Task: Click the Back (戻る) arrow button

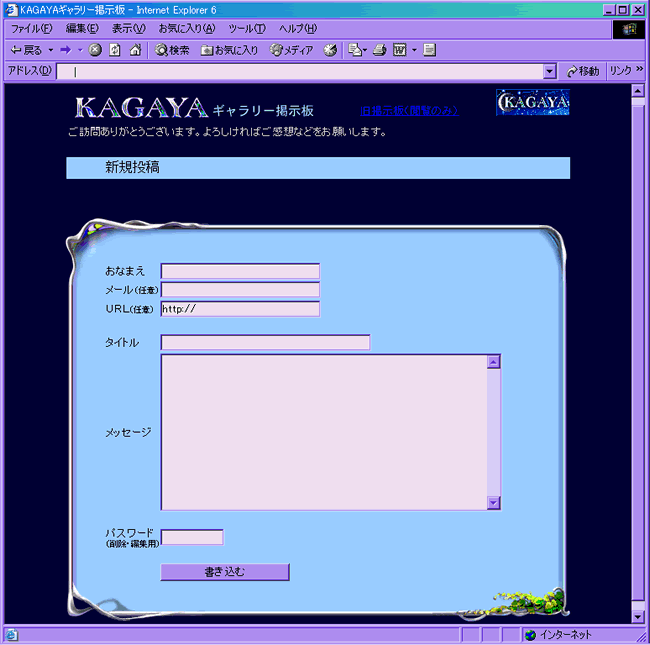Action: 26,50
